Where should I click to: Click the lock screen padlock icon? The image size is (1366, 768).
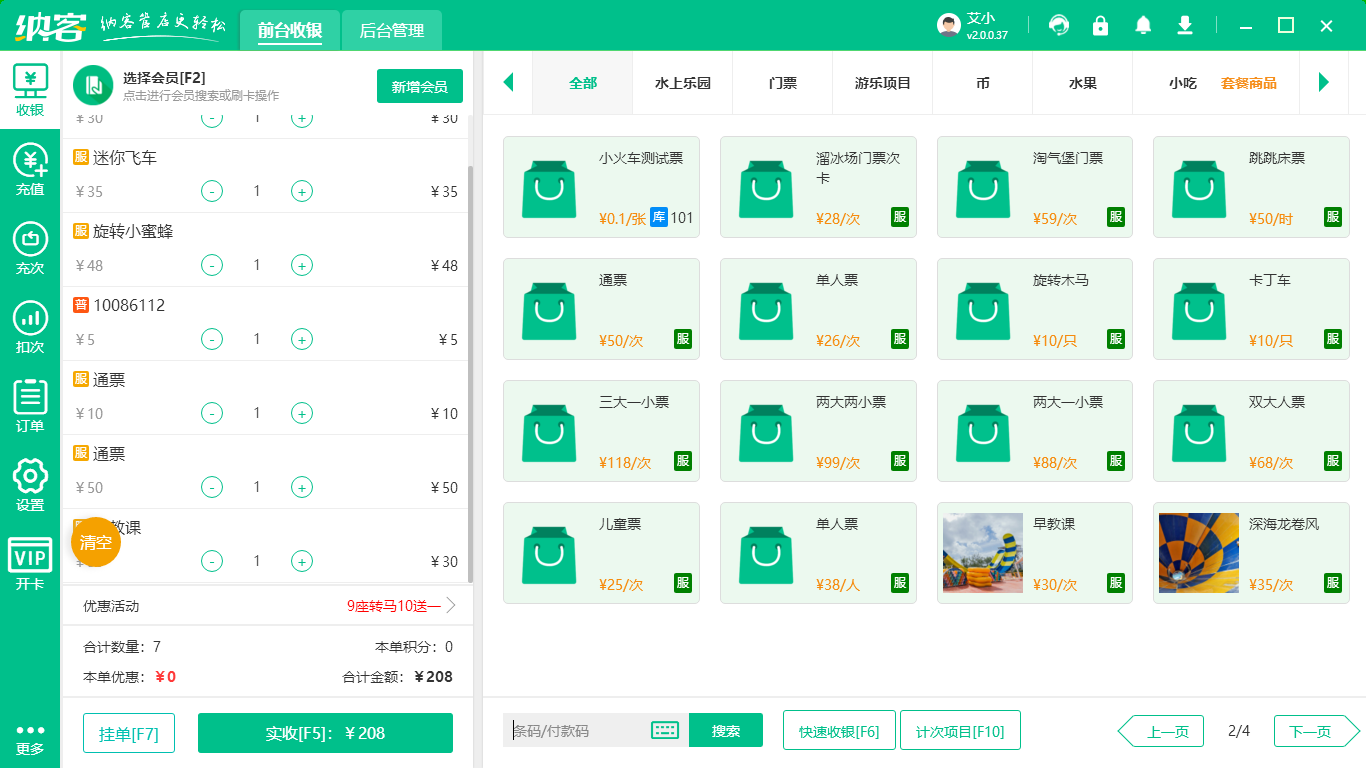tap(1101, 25)
